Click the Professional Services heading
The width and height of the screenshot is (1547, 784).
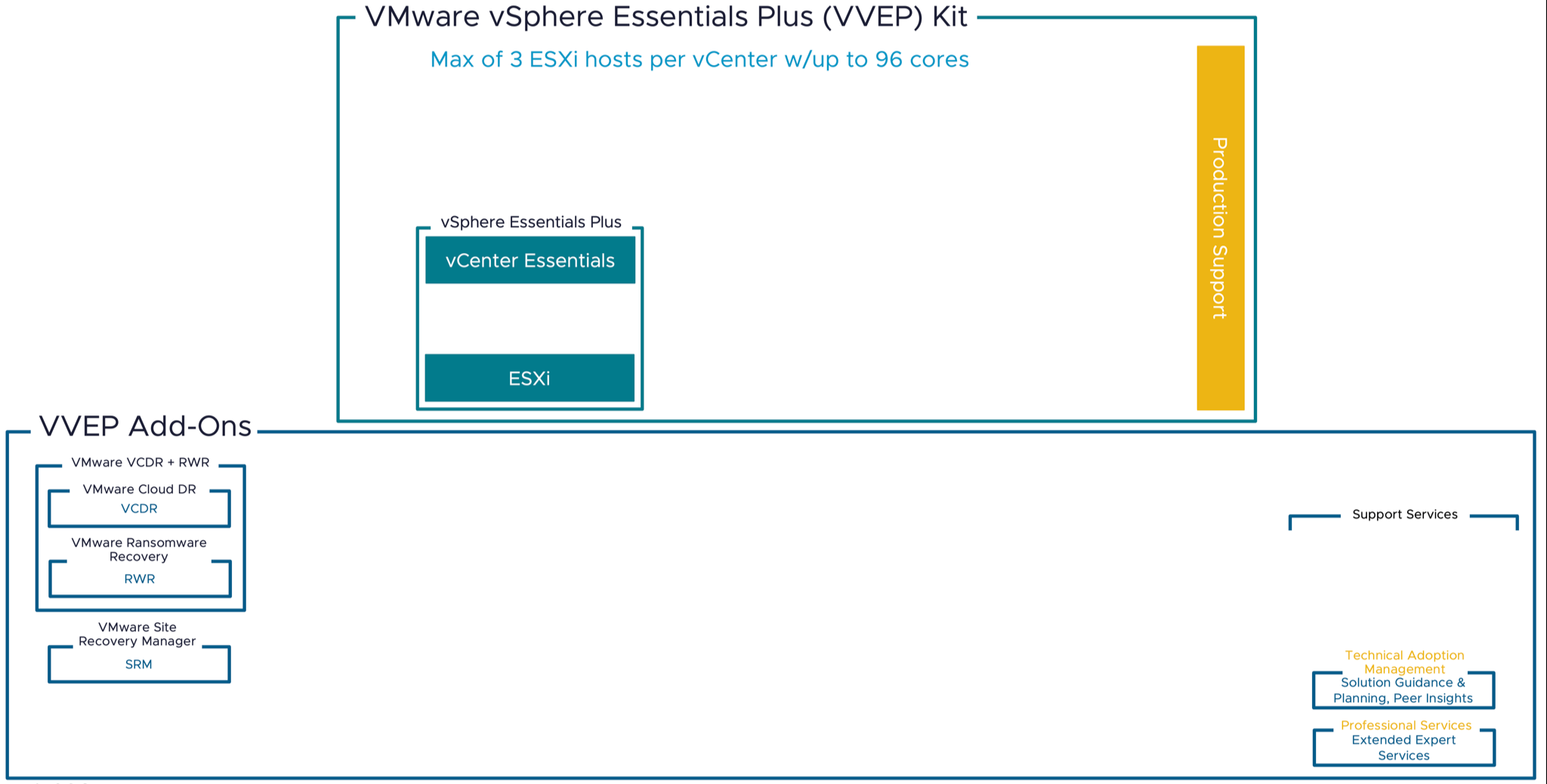click(1404, 724)
